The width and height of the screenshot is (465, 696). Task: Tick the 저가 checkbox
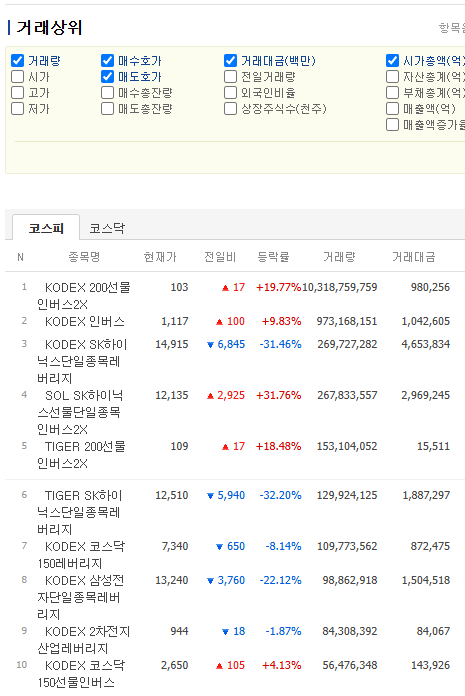tap(17, 108)
